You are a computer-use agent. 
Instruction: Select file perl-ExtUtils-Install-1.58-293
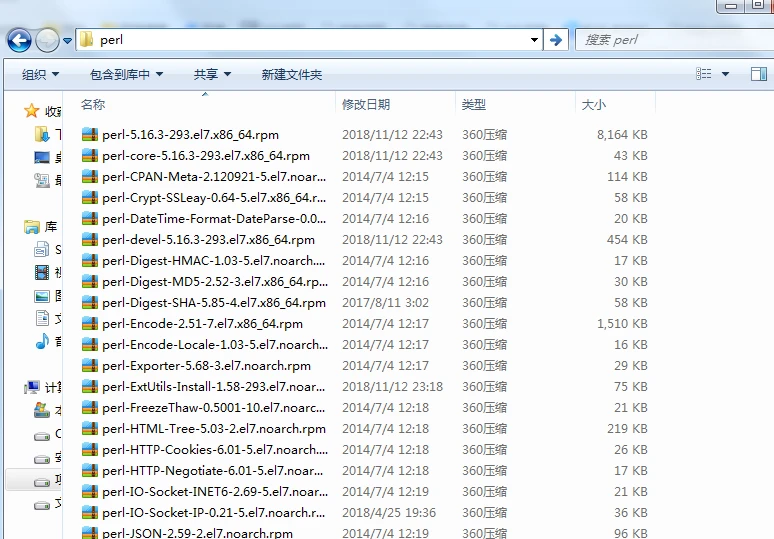point(214,386)
